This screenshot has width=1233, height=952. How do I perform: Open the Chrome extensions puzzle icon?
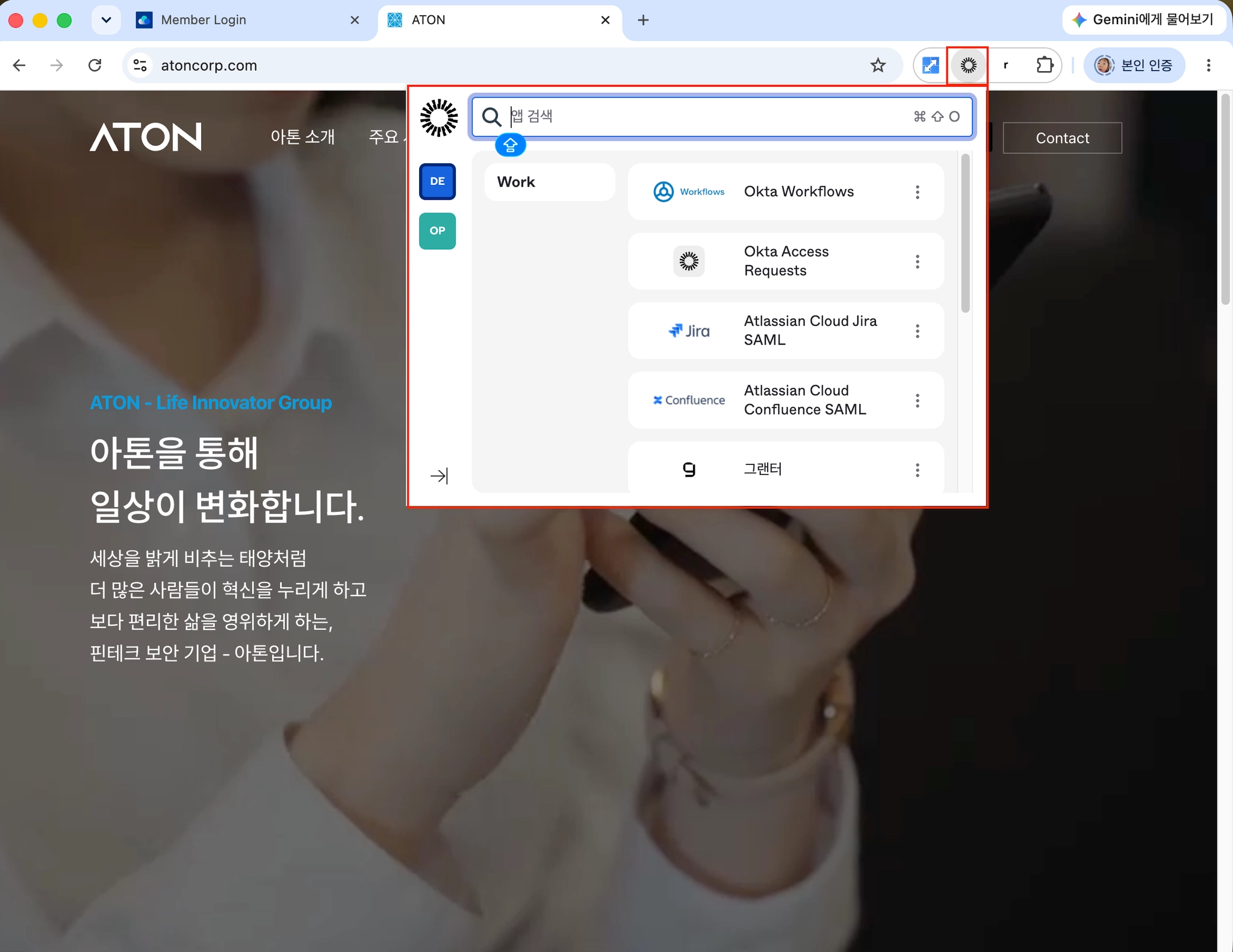coord(1045,65)
